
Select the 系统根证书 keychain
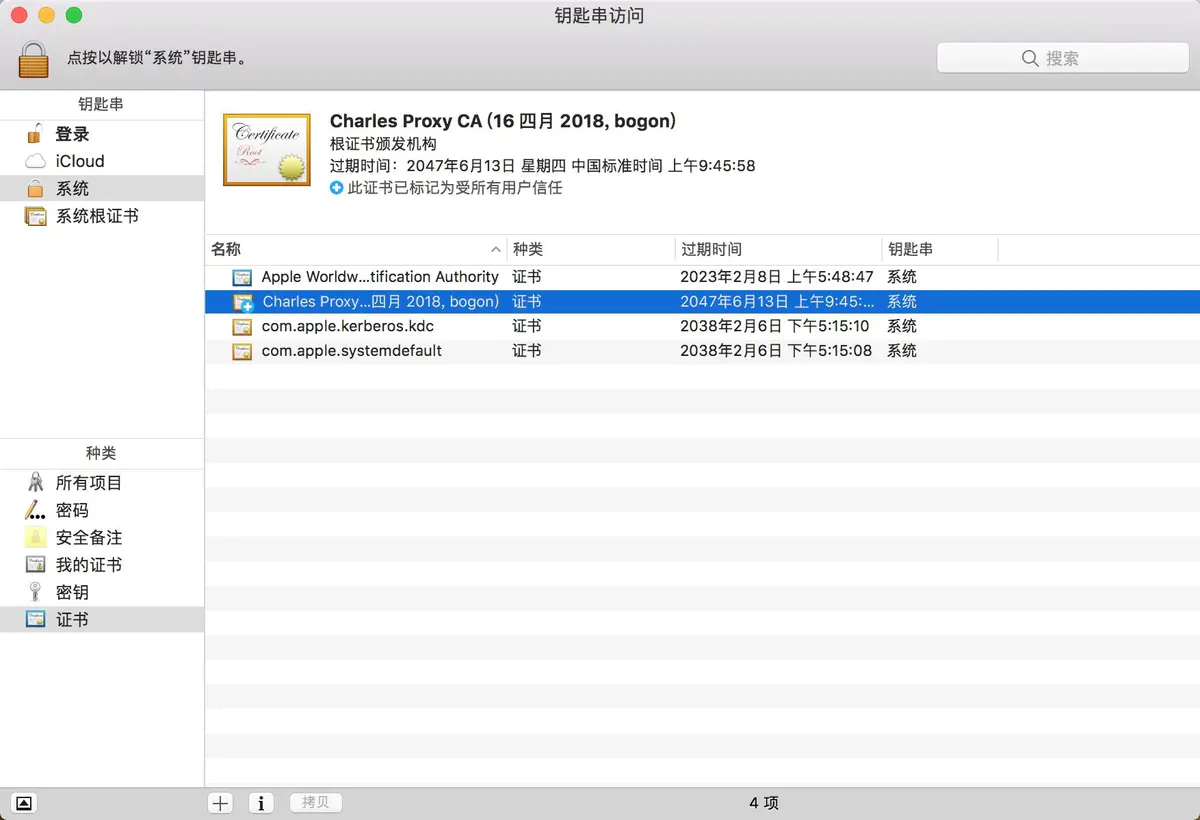[102, 215]
